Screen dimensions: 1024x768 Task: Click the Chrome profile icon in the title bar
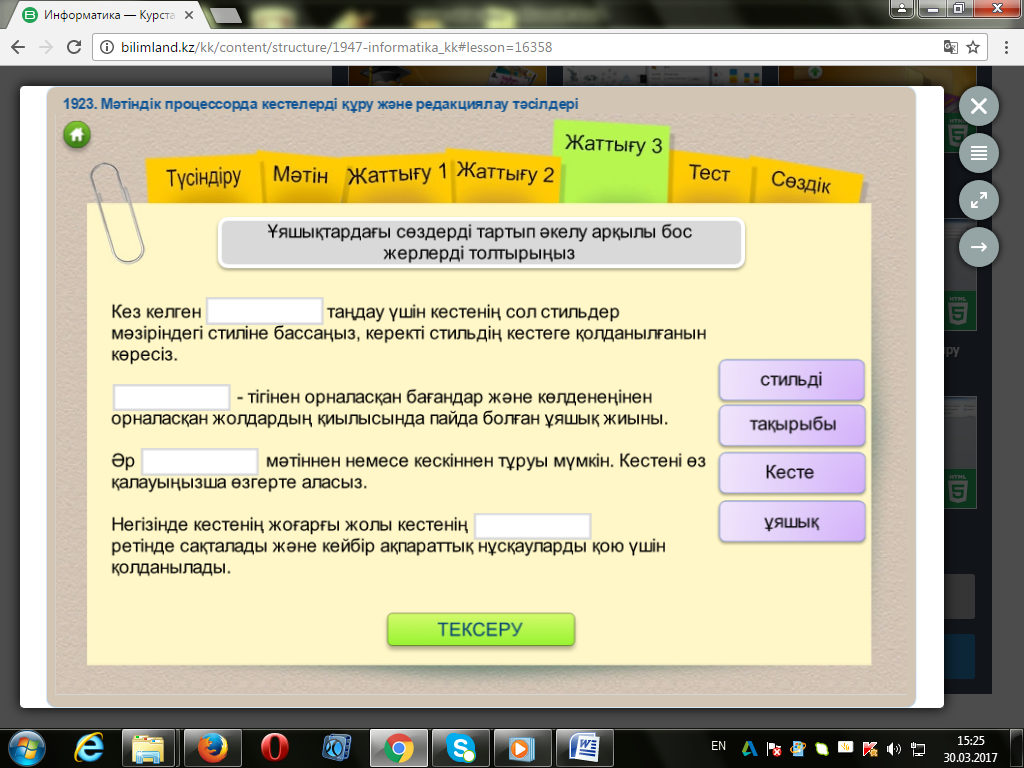902,8
